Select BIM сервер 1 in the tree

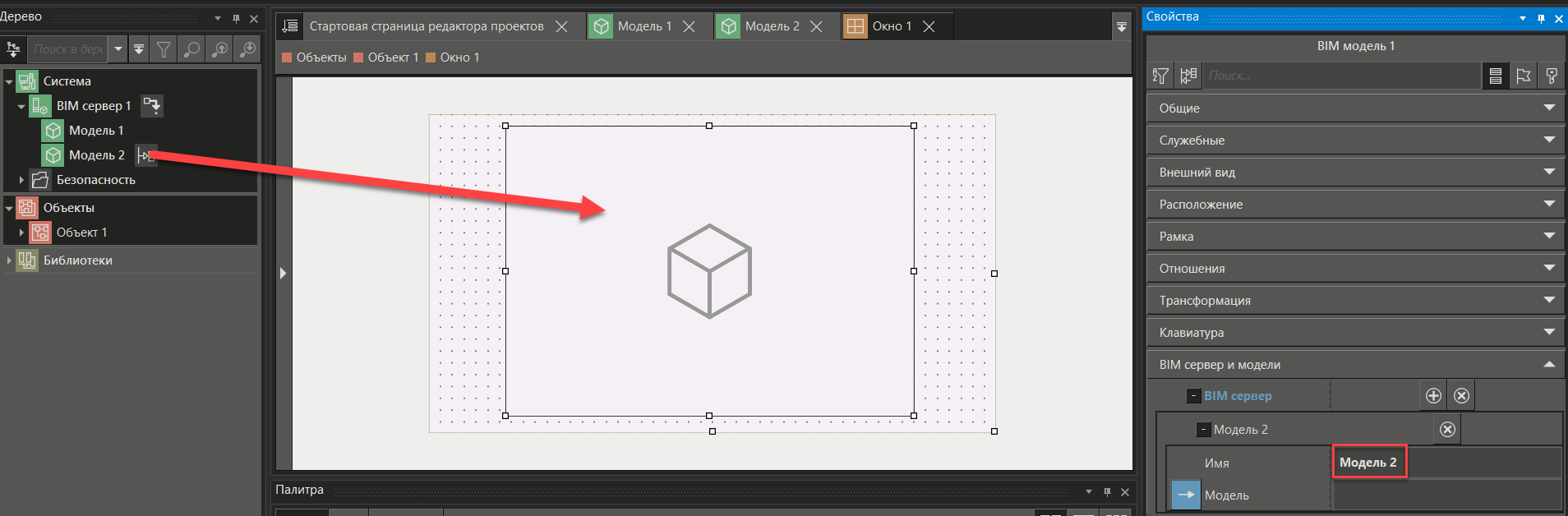pyautogui.click(x=94, y=106)
